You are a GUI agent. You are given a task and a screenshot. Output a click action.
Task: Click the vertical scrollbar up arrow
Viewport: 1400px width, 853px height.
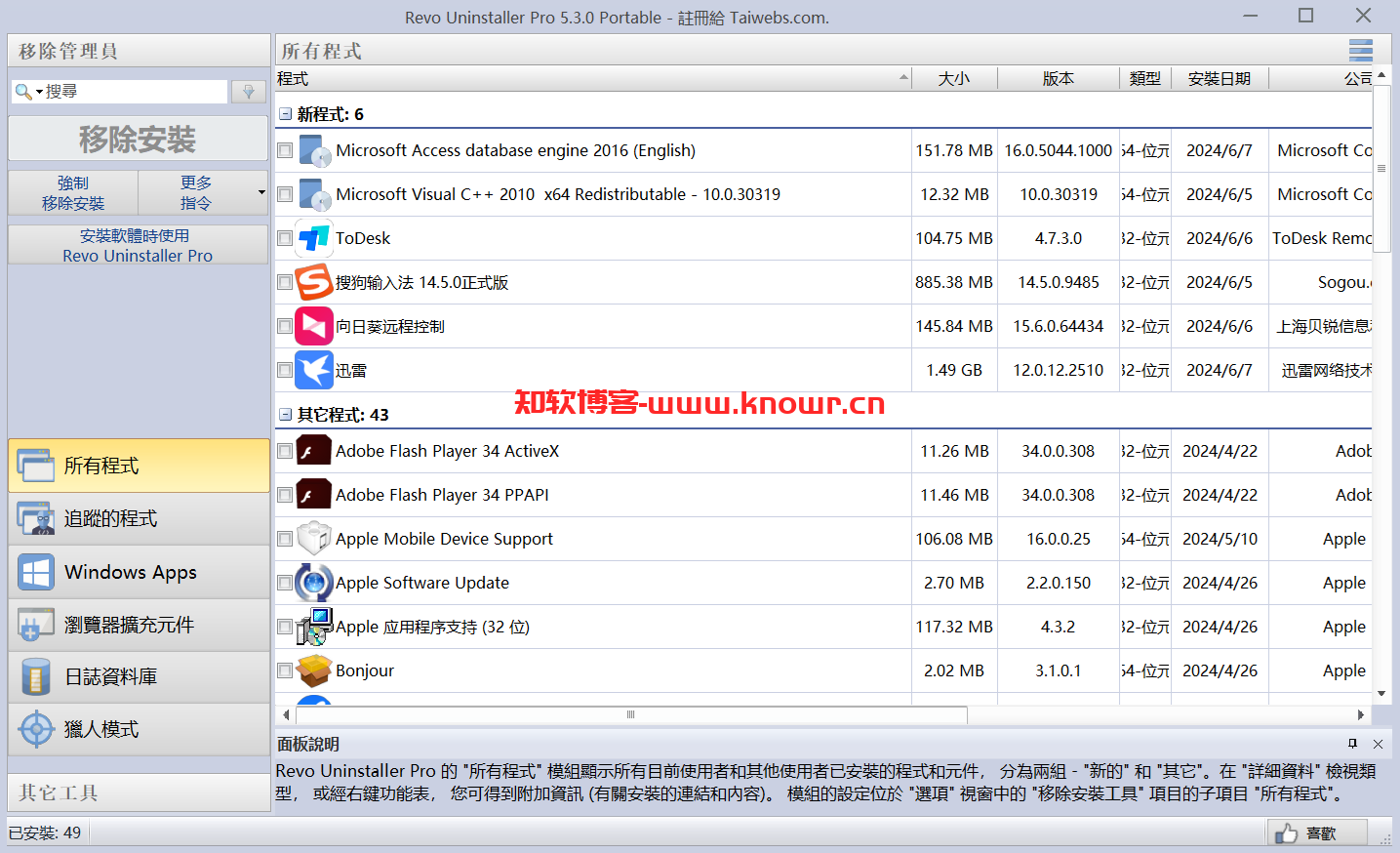coord(1381,75)
